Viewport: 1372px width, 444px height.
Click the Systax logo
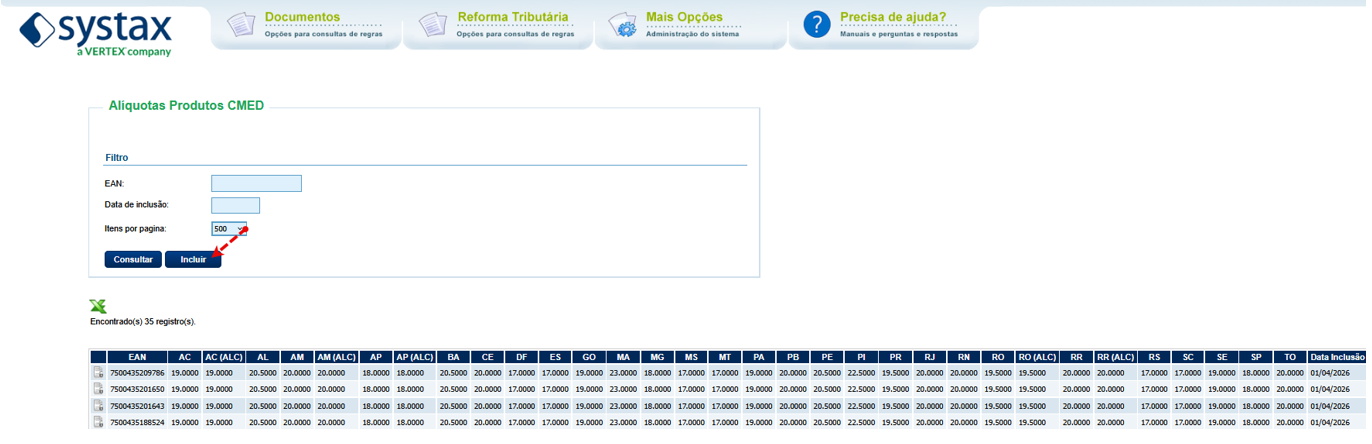tap(95, 34)
